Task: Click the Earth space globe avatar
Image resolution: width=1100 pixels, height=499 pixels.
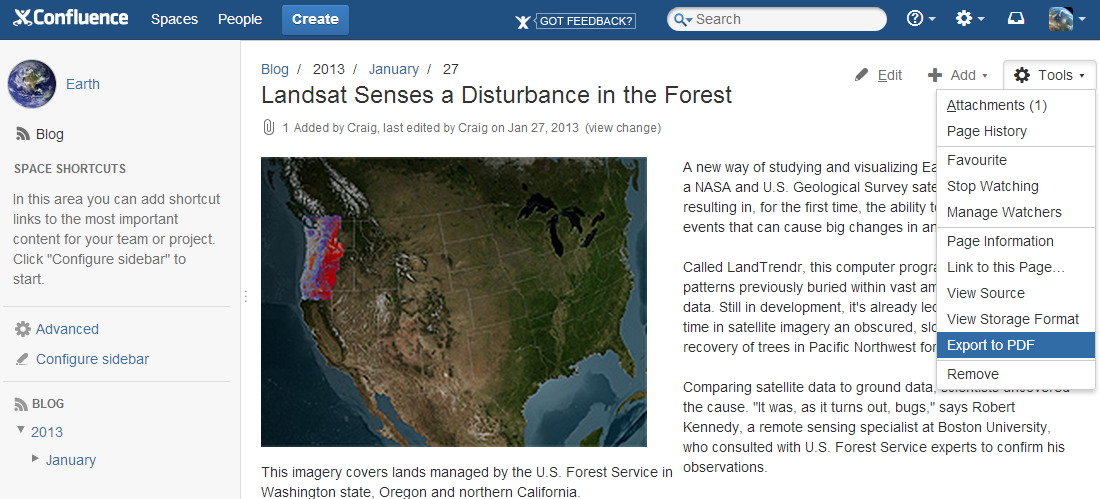Action: pos(32,84)
